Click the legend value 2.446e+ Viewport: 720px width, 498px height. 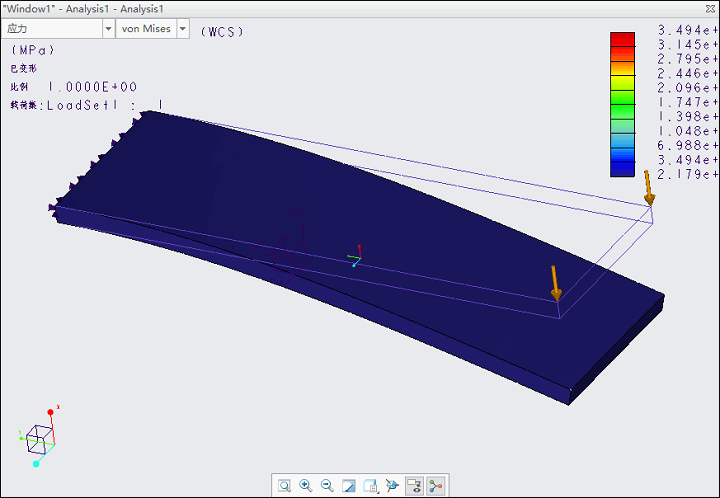pyautogui.click(x=687, y=73)
